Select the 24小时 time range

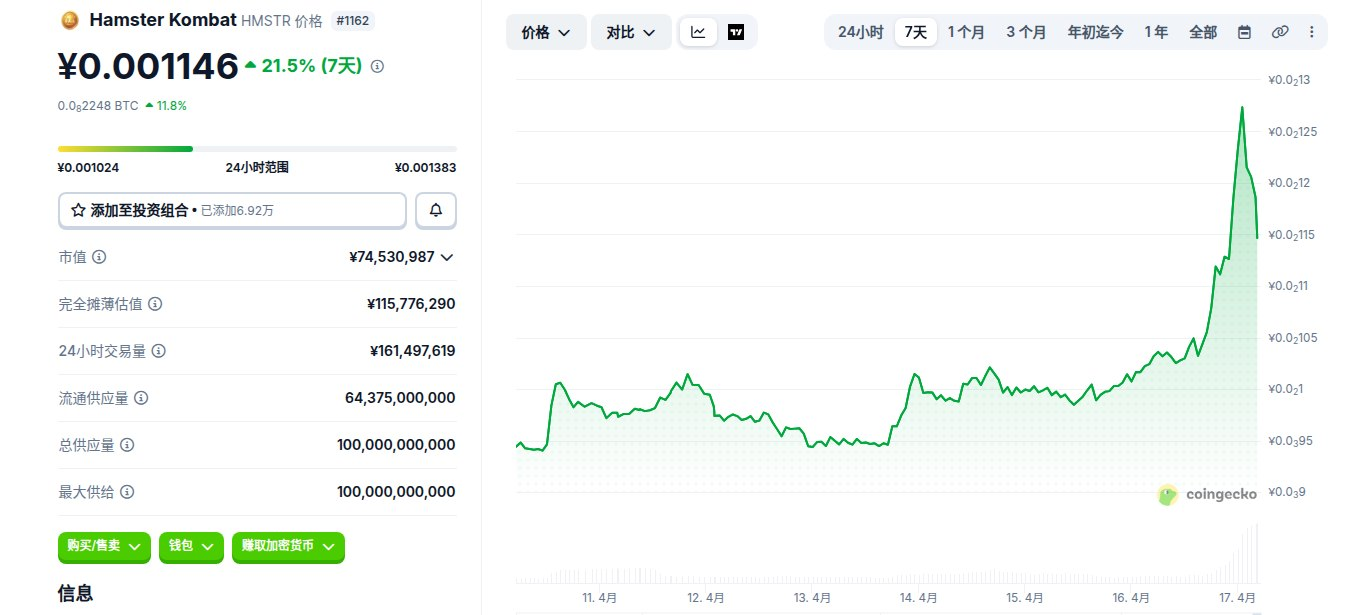click(x=860, y=32)
